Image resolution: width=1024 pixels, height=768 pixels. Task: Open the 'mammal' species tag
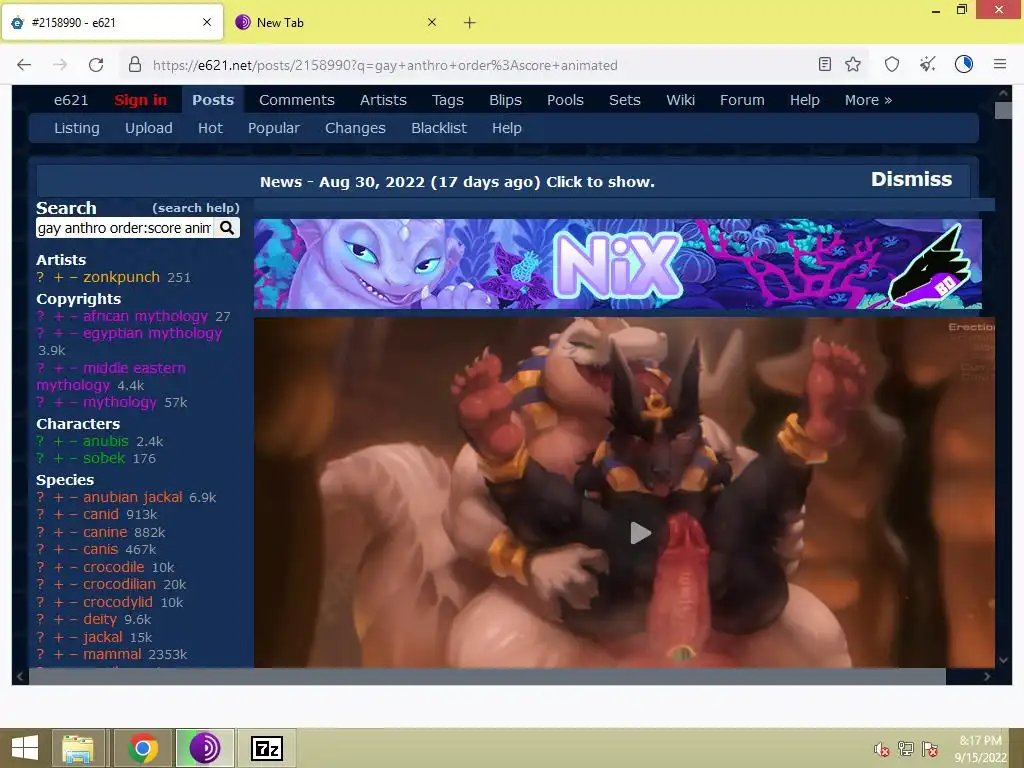[x=112, y=654]
